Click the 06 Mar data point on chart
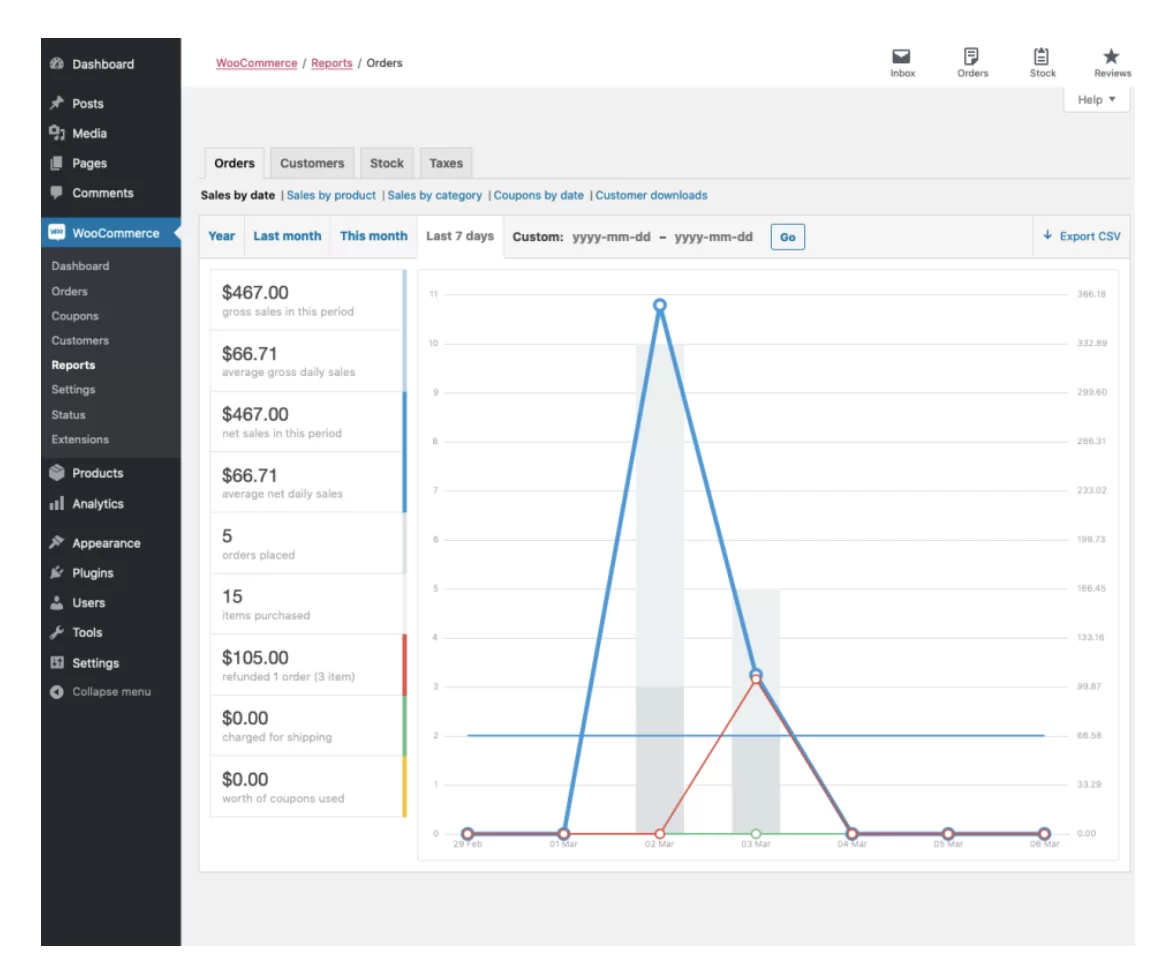 tap(1044, 834)
